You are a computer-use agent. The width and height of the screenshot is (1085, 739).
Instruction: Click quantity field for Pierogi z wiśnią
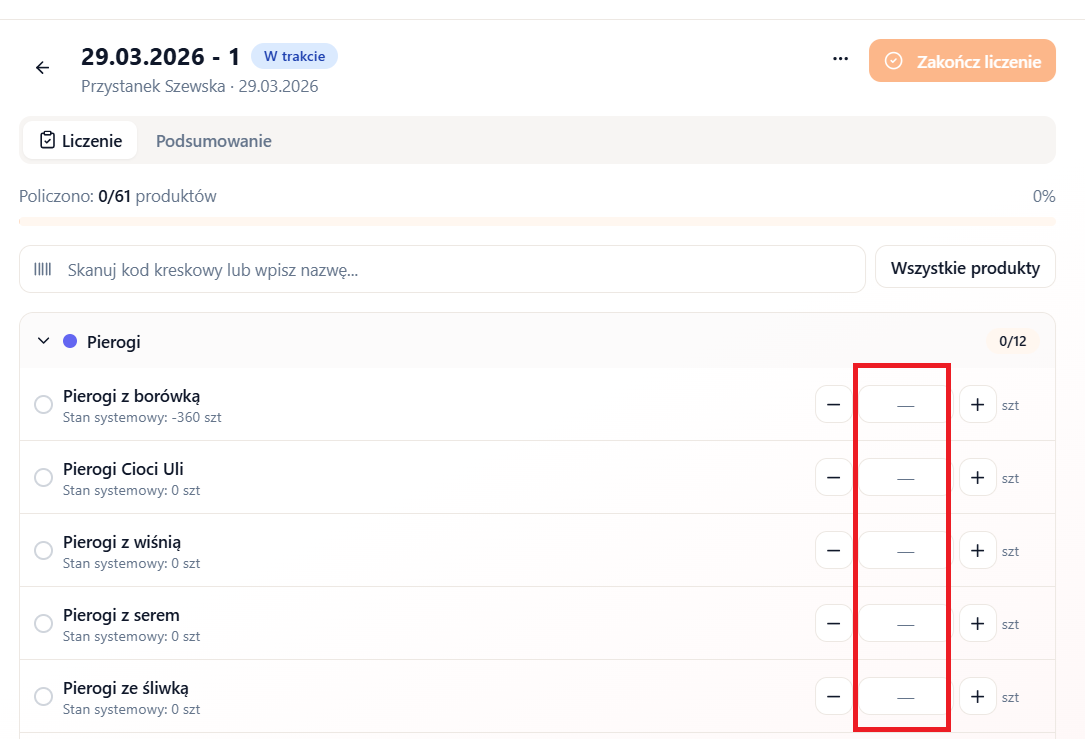click(906, 551)
